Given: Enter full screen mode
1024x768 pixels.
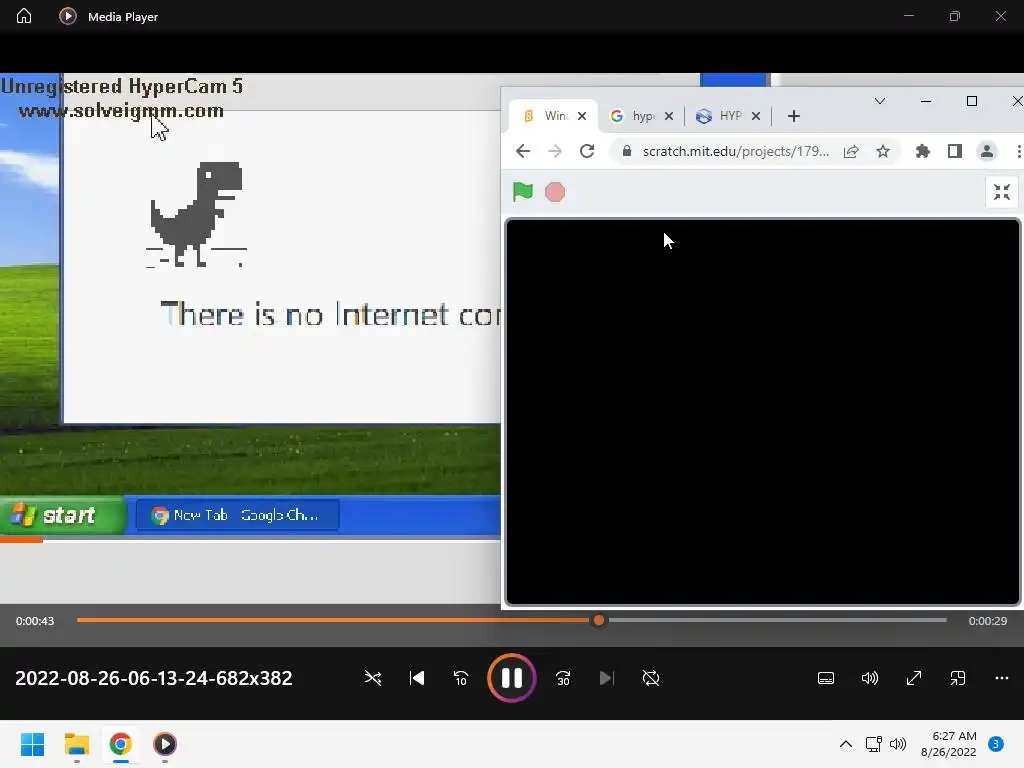Looking at the screenshot, I should [914, 678].
